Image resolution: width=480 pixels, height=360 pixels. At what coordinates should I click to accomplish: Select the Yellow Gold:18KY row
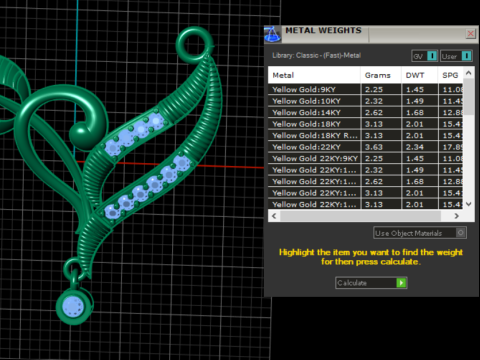click(365, 124)
